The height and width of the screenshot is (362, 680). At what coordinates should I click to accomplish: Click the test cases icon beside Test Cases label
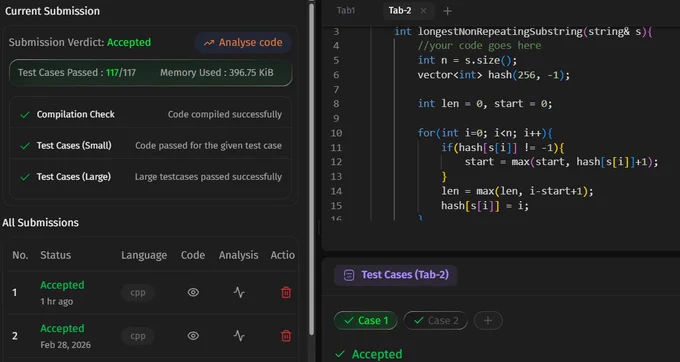tap(349, 275)
